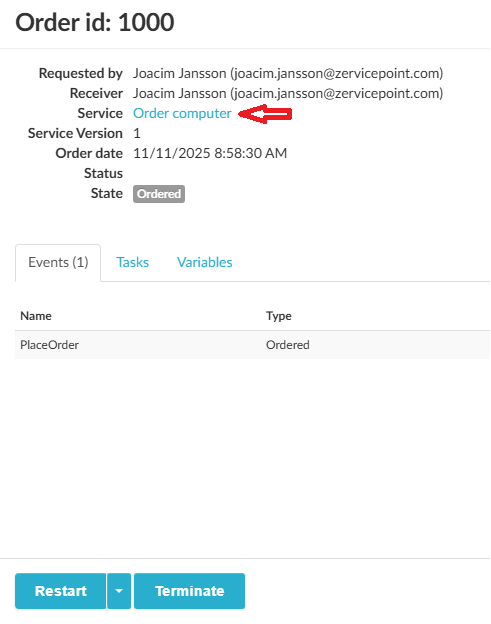The width and height of the screenshot is (491, 624).
Task: Click the Ordered type cell in PlaceOrder row
Action: 288,345
